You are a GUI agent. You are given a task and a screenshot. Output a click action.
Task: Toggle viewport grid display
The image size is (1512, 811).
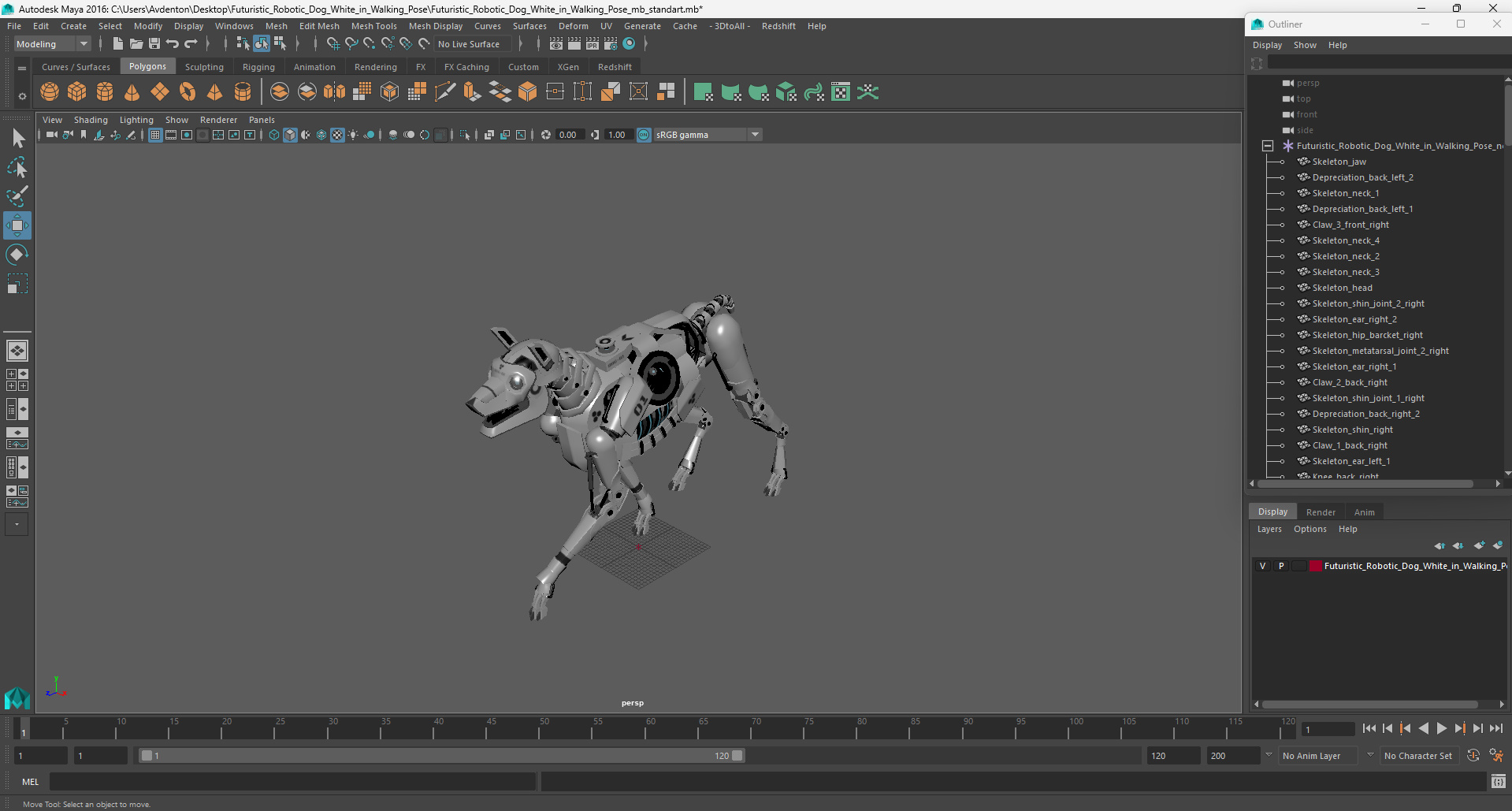[x=155, y=135]
